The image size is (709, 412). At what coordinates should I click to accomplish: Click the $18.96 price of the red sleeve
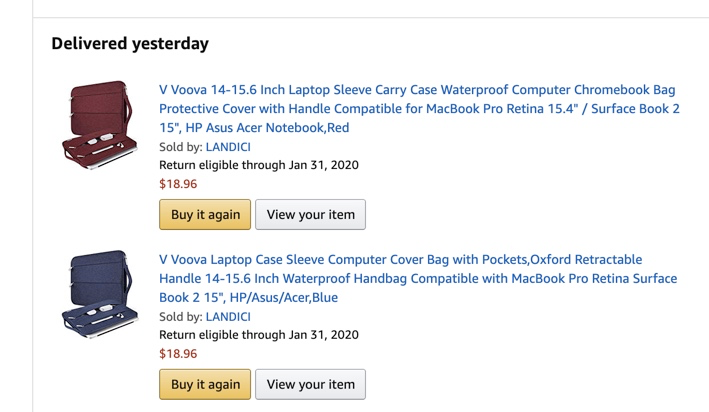click(178, 184)
